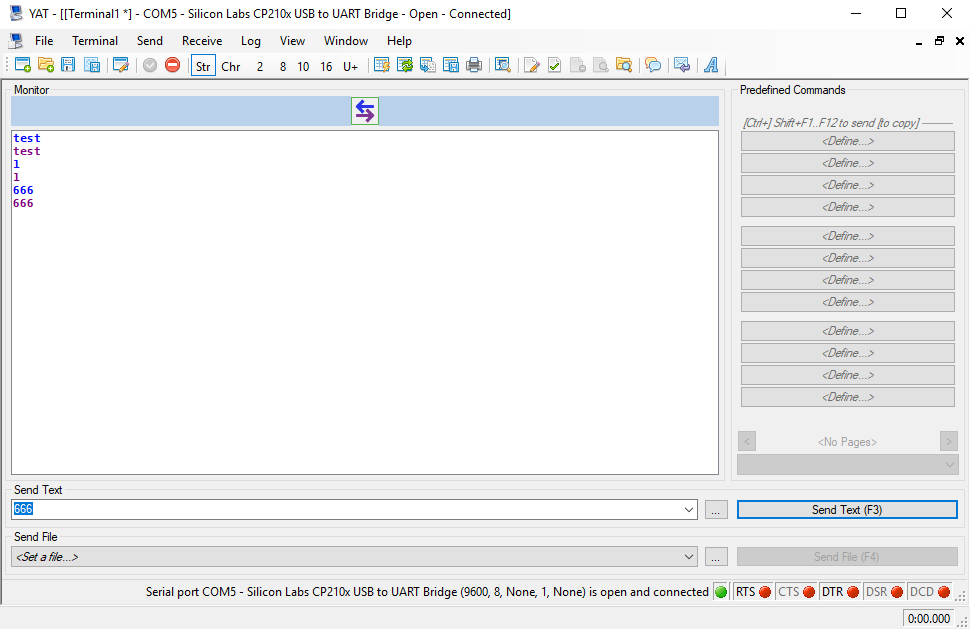Save monitor contents to file icon

(451, 65)
